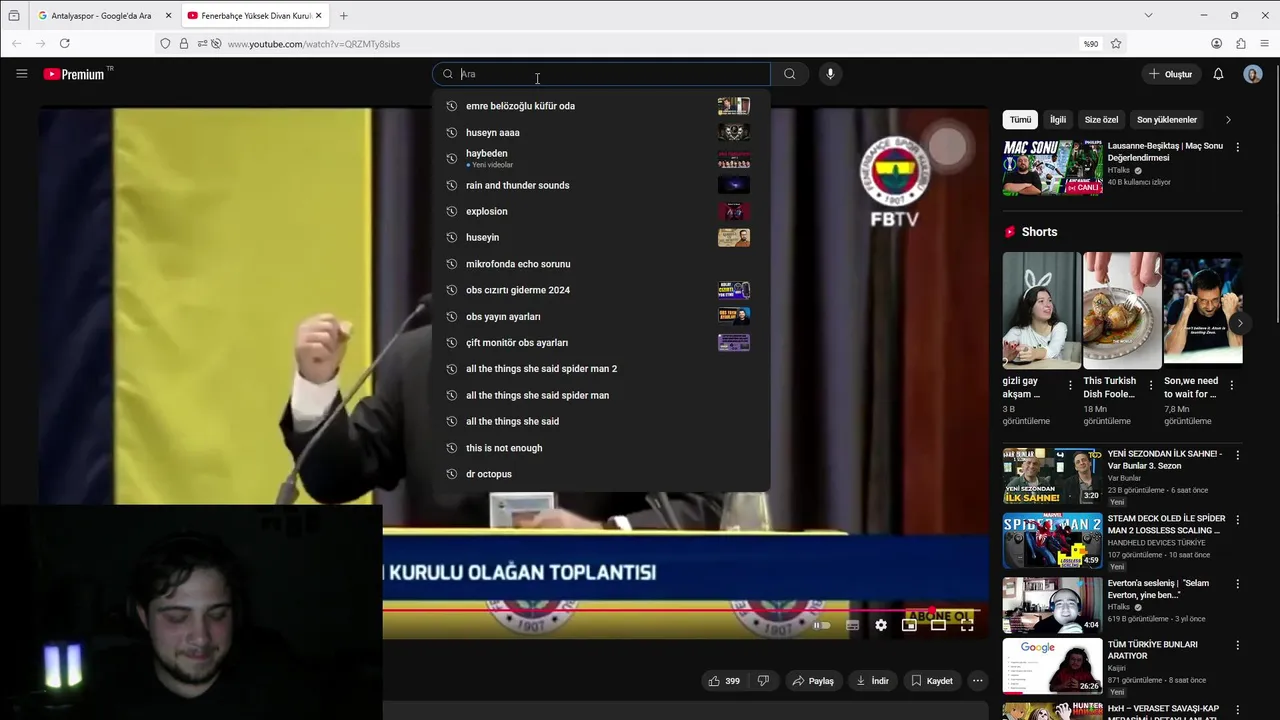Switch to miniplayer mode
Viewport: 1280px width, 720px height.
click(909, 625)
